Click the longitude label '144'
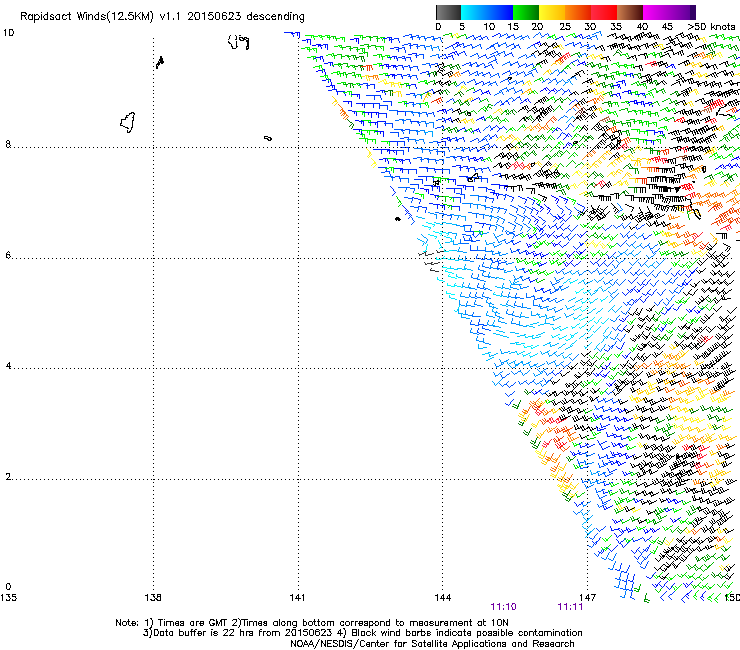The image size is (740, 650). pyautogui.click(x=442, y=598)
